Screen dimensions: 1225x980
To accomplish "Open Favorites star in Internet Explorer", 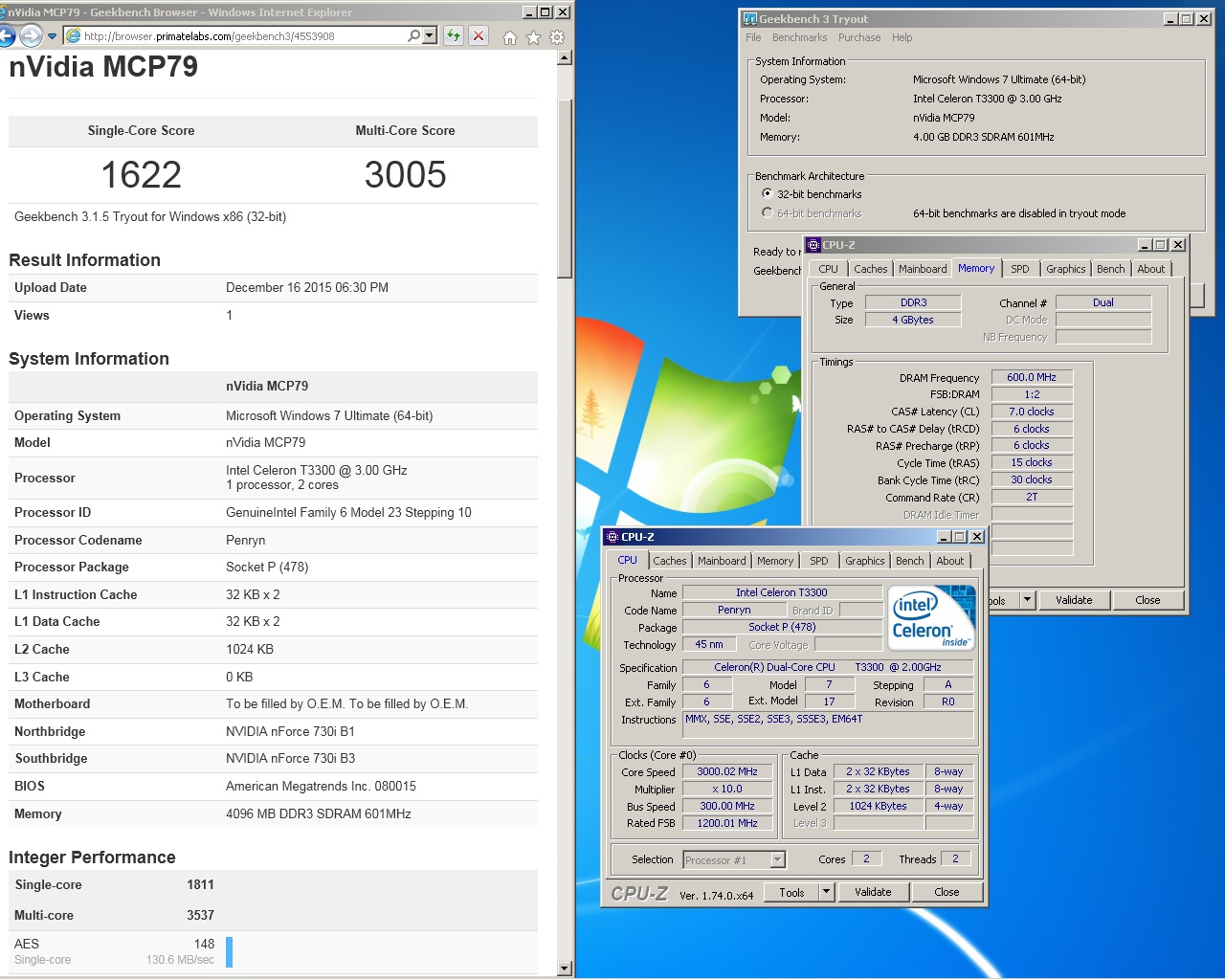I will coord(533,37).
